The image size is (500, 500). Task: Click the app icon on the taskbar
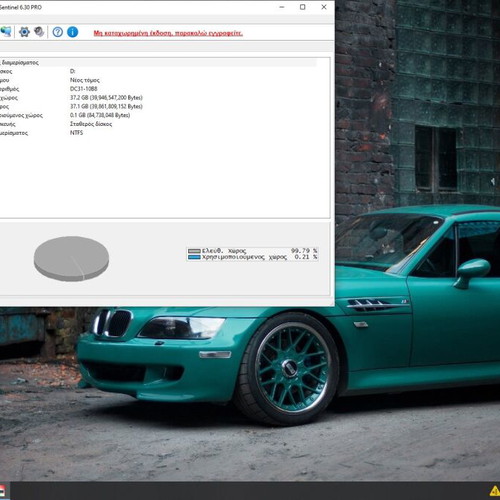pyautogui.click(x=2, y=491)
